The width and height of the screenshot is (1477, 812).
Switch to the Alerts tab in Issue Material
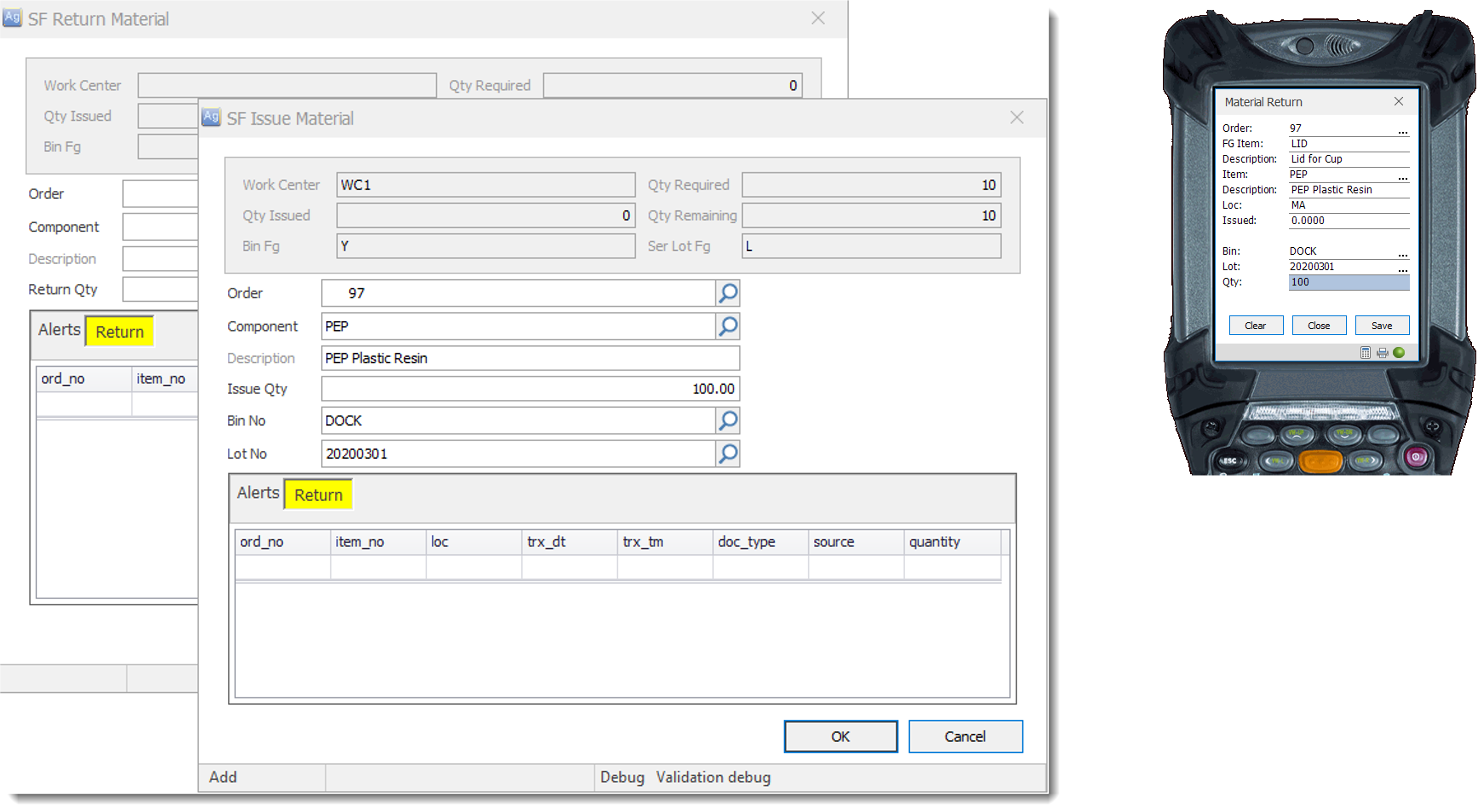[x=258, y=493]
